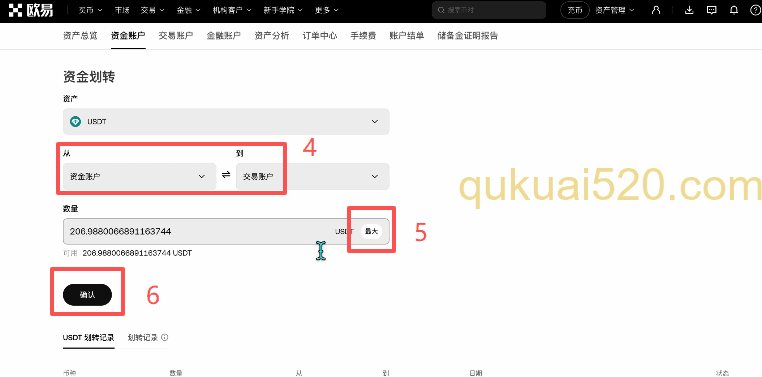Select the USDT 划转记录 tab

coord(88,337)
